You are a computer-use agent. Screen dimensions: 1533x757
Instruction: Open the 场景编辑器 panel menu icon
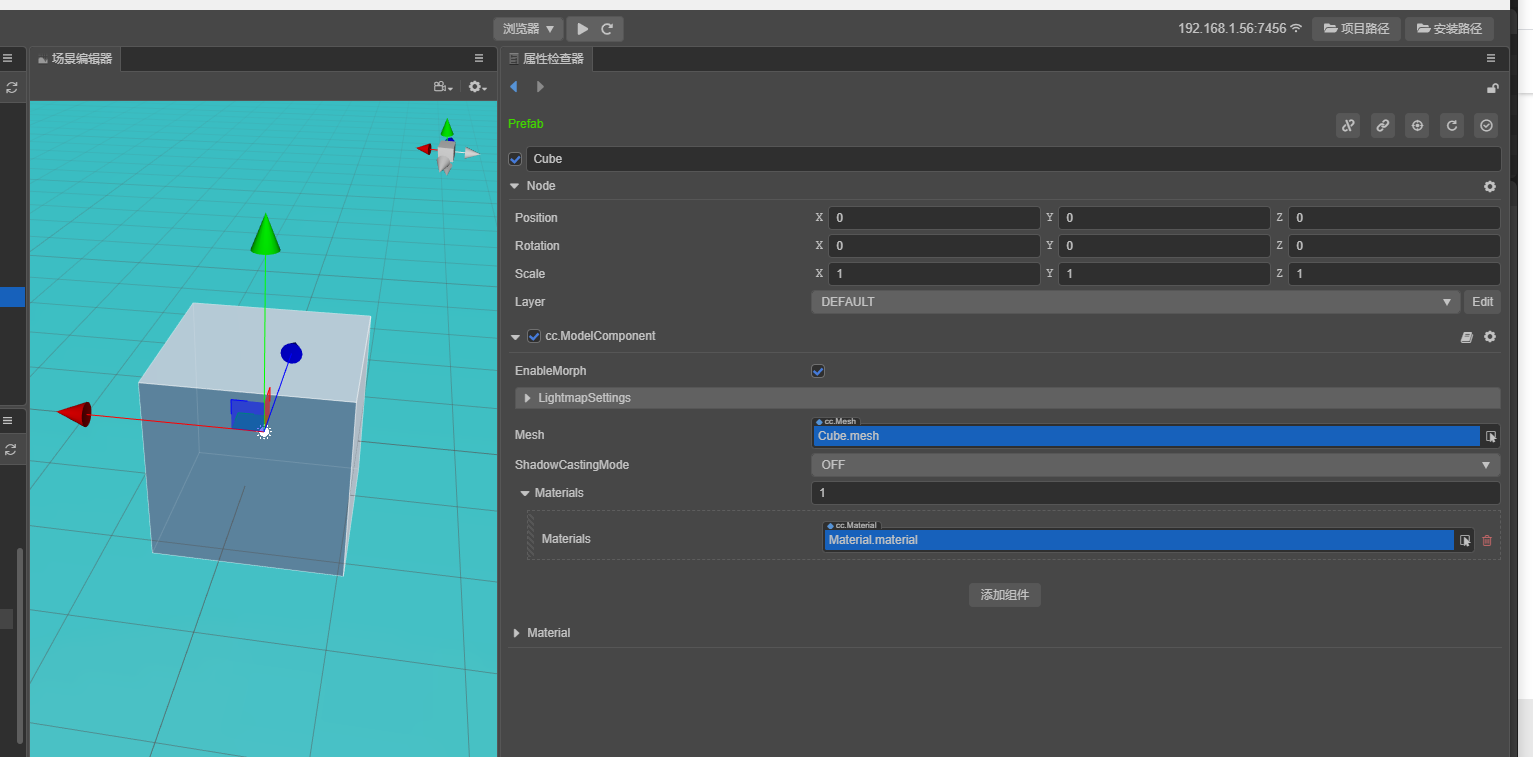pyautogui.click(x=479, y=59)
